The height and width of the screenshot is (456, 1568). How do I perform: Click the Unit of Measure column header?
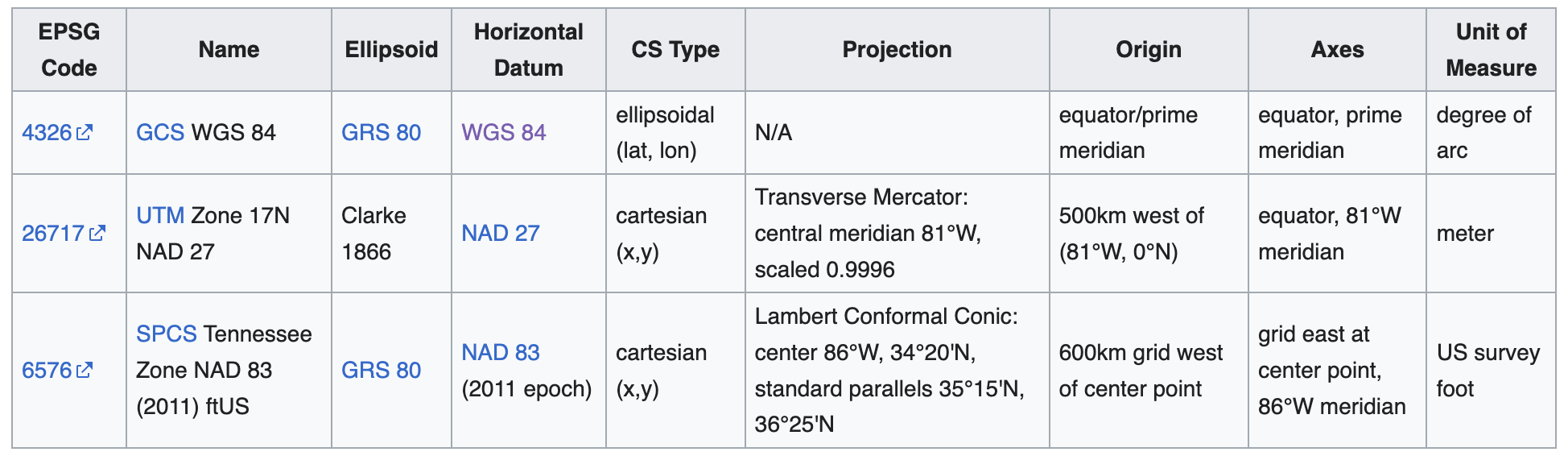coord(1490,50)
